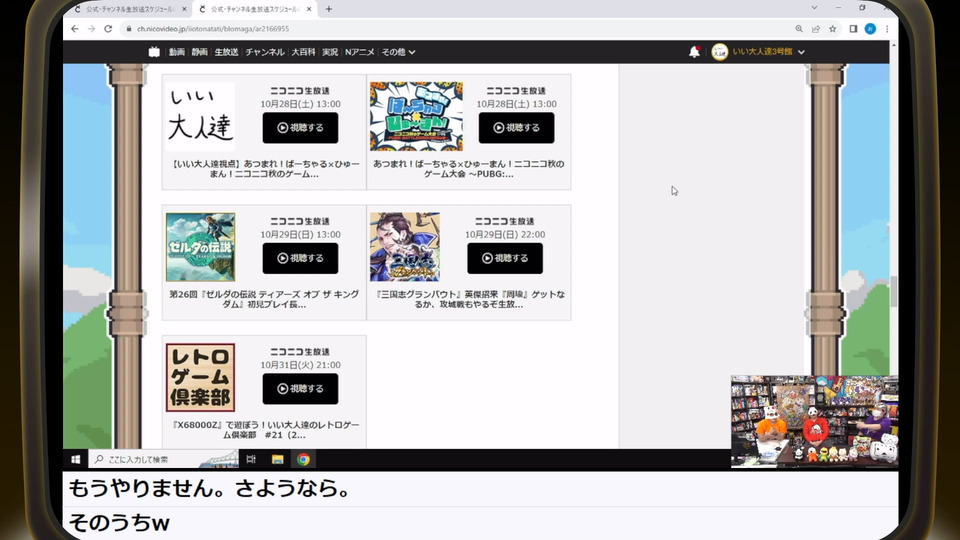This screenshot has width=960, height=540.
Task: Click 視聴する for 三国志グランバウト broadcast
Action: pos(504,258)
